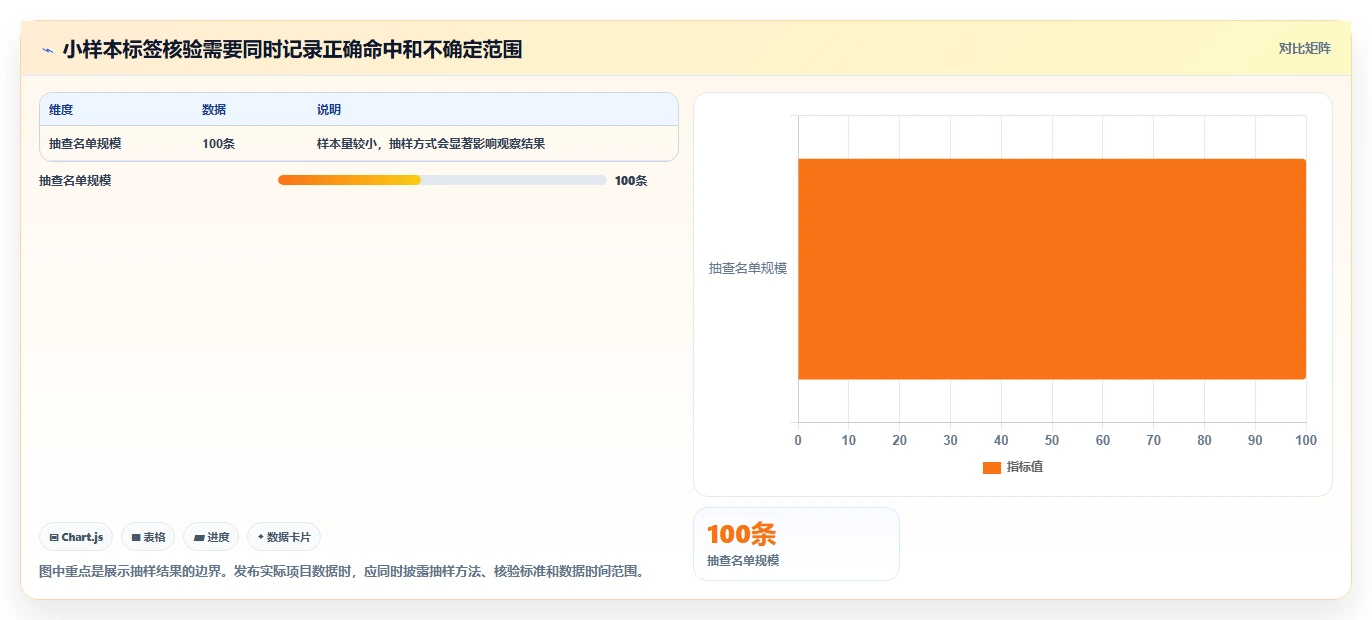
Task: Click the Chart.js tag chip
Action: (x=76, y=537)
